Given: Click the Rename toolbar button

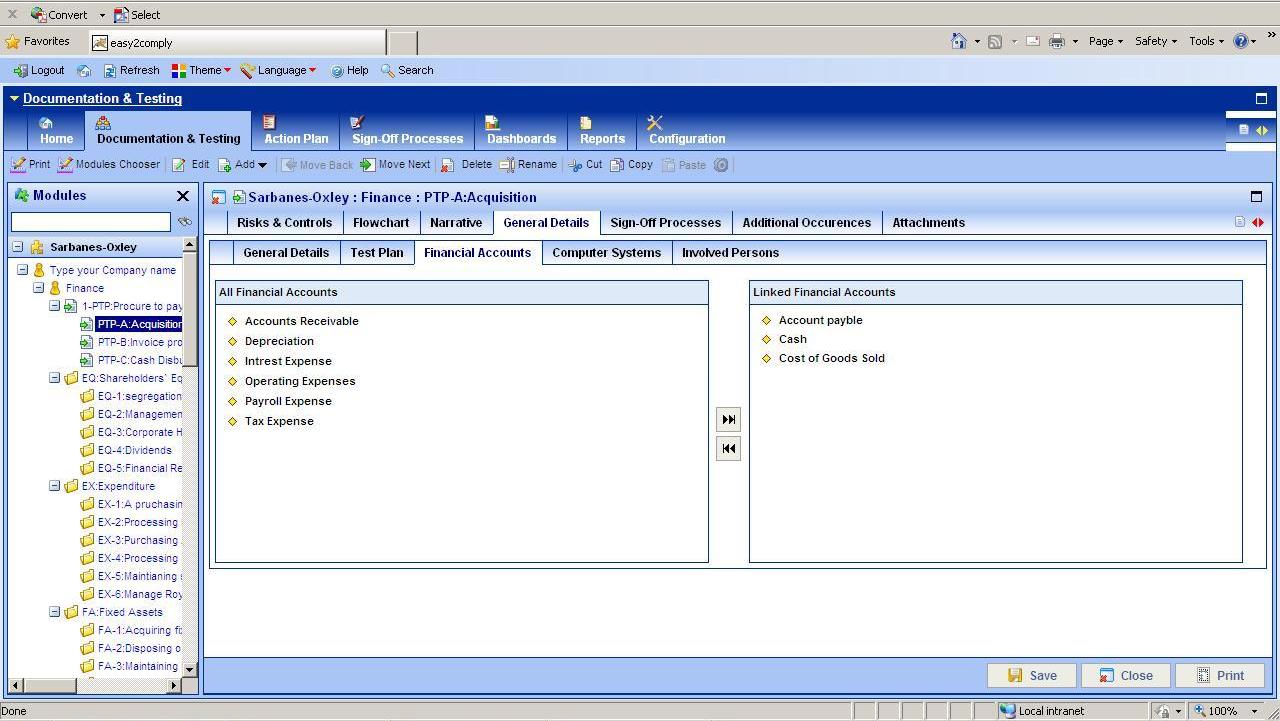Looking at the screenshot, I should click(x=528, y=165).
